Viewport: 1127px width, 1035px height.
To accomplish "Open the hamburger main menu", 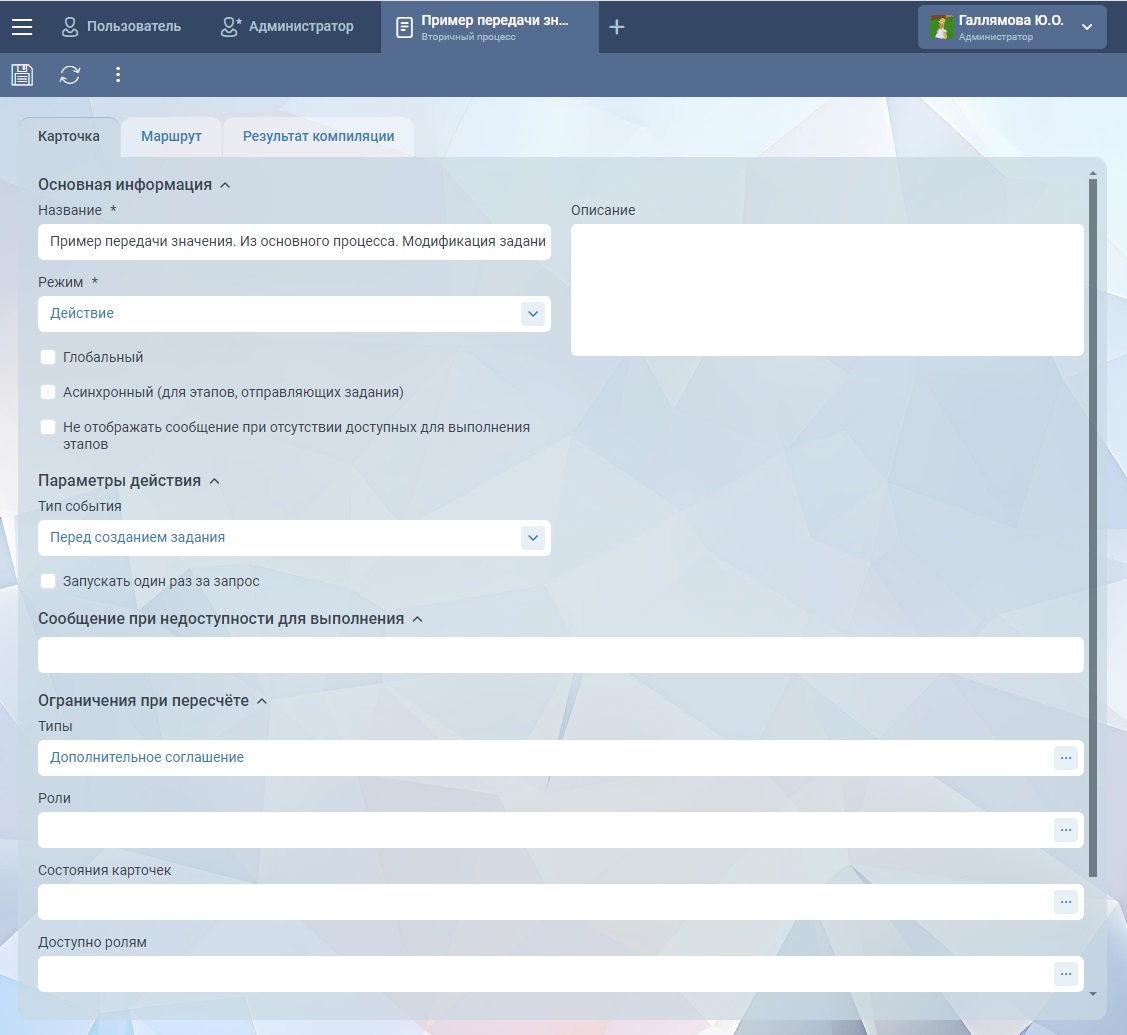I will tap(22, 27).
